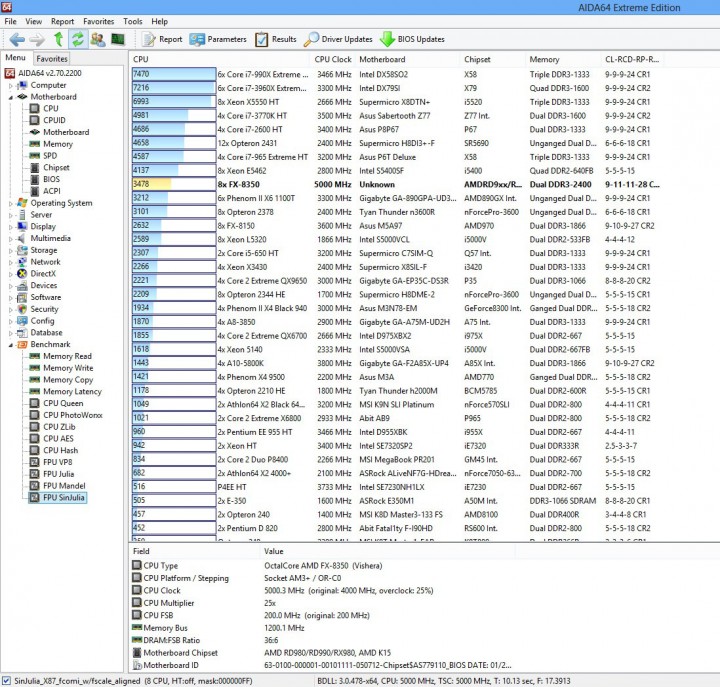
Task: Select CPU Hash benchmark
Action: [54, 451]
